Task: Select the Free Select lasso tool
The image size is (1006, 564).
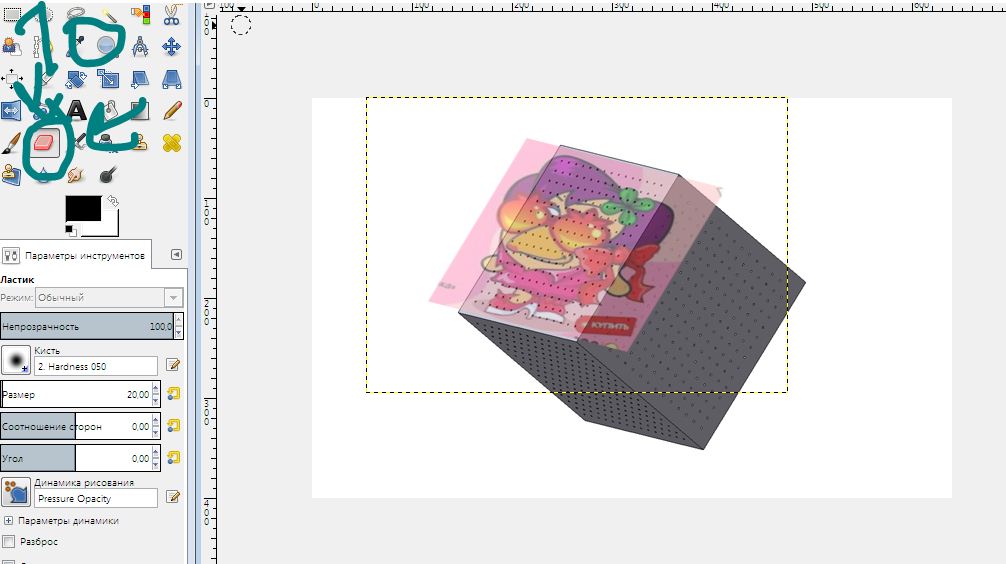Action: (x=76, y=13)
